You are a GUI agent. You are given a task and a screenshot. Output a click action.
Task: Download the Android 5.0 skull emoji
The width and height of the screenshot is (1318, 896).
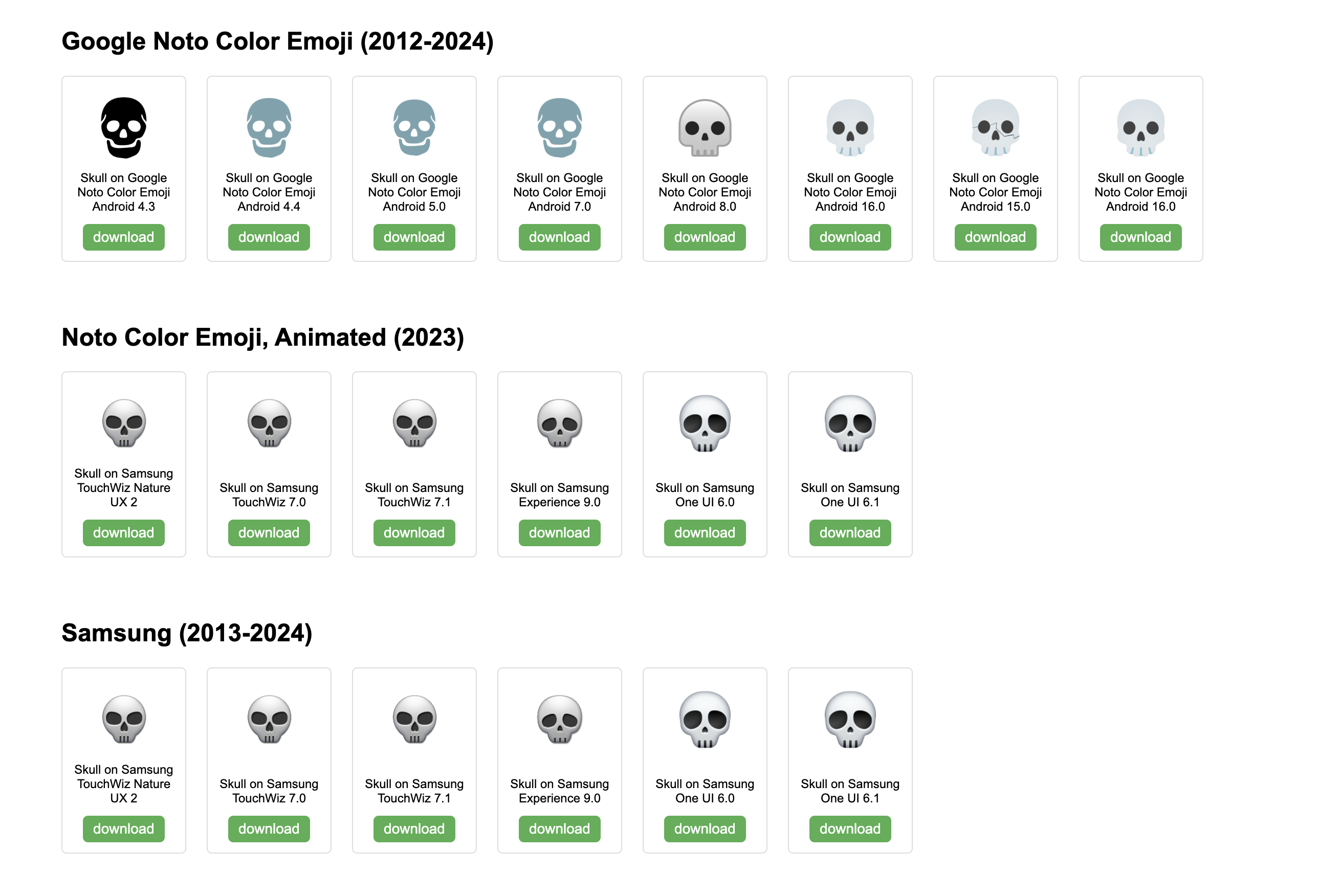click(x=414, y=237)
